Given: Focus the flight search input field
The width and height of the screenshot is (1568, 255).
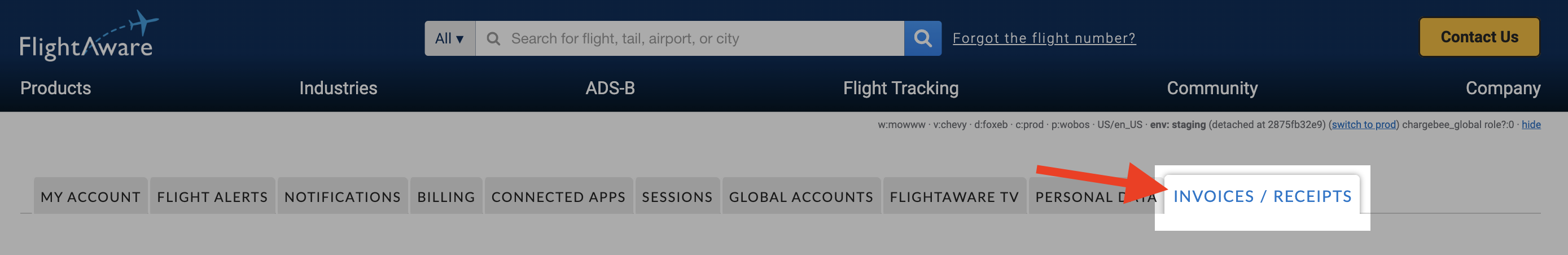Looking at the screenshot, I should click(690, 38).
